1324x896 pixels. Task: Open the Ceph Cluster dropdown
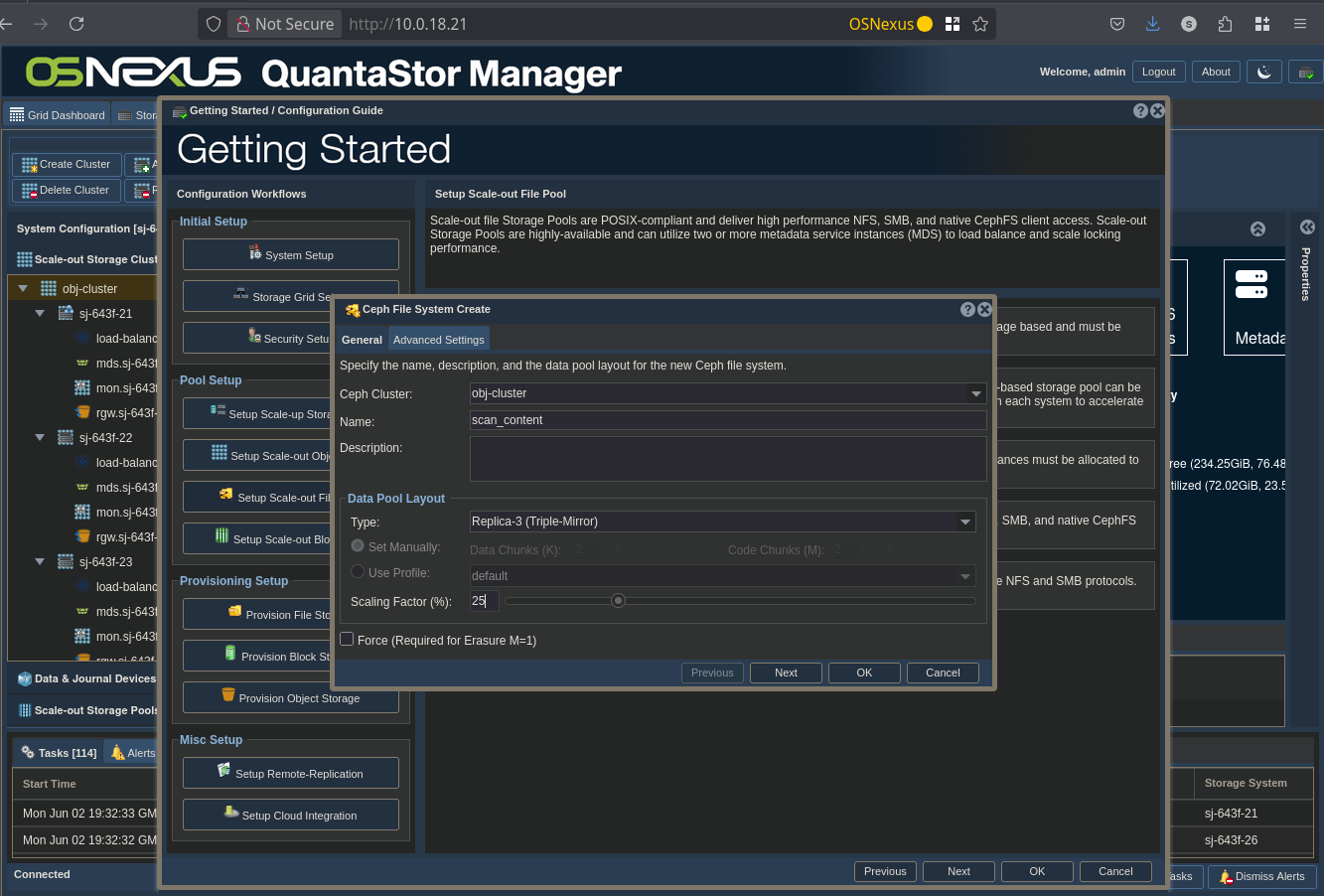point(975,393)
